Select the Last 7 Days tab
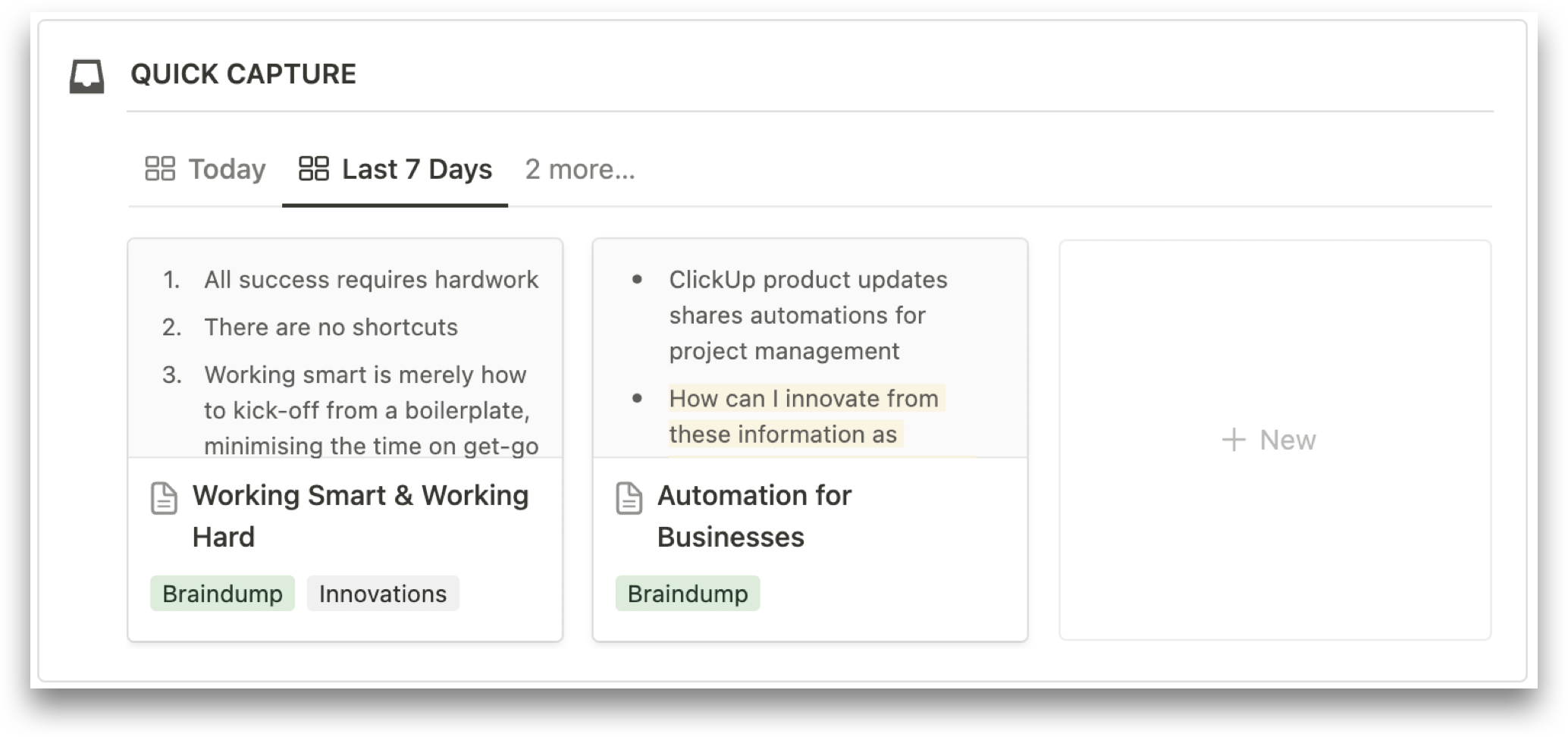Viewport: 1568px width, 737px height. click(x=395, y=169)
